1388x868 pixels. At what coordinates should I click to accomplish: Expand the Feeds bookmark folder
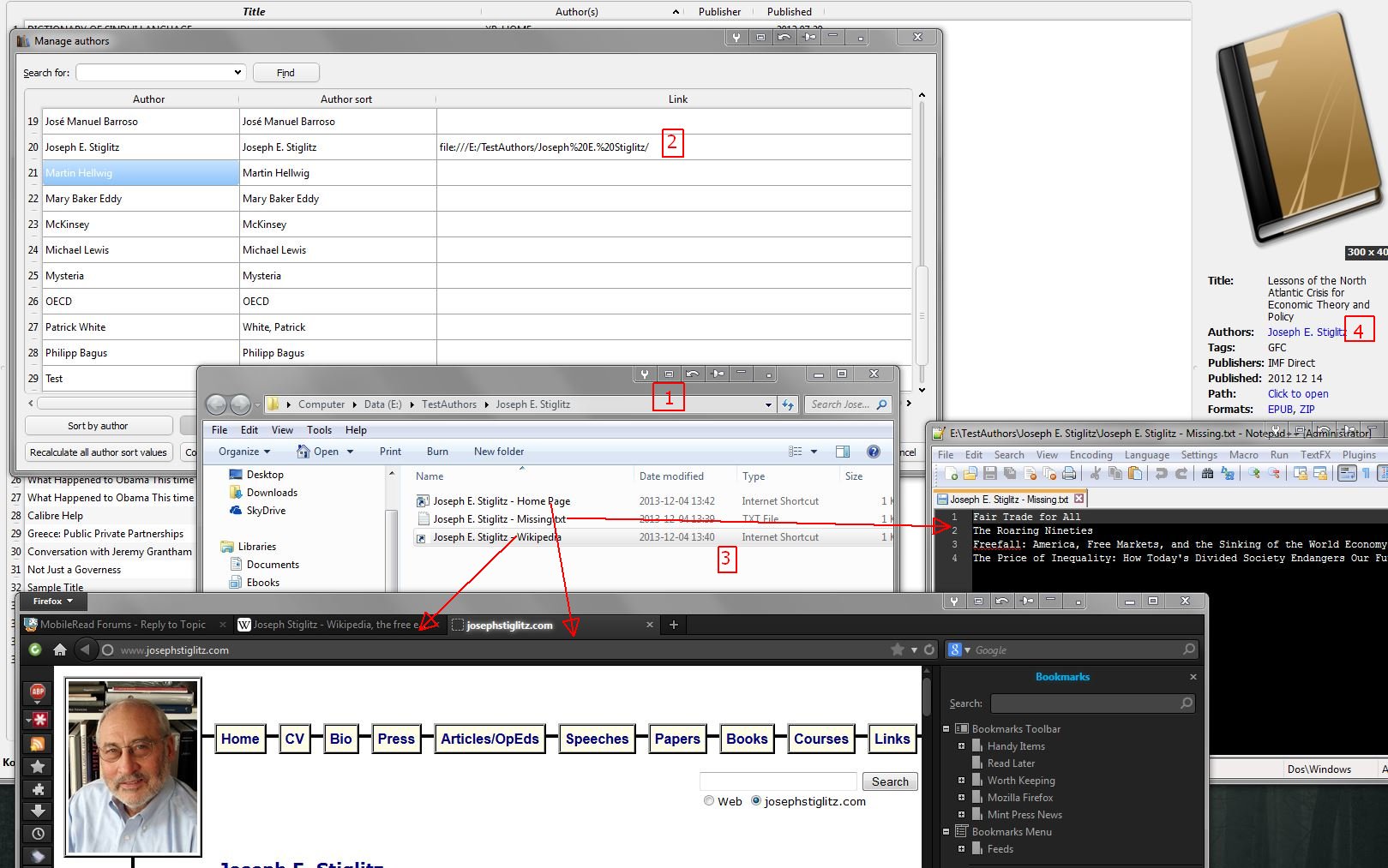coord(962,849)
